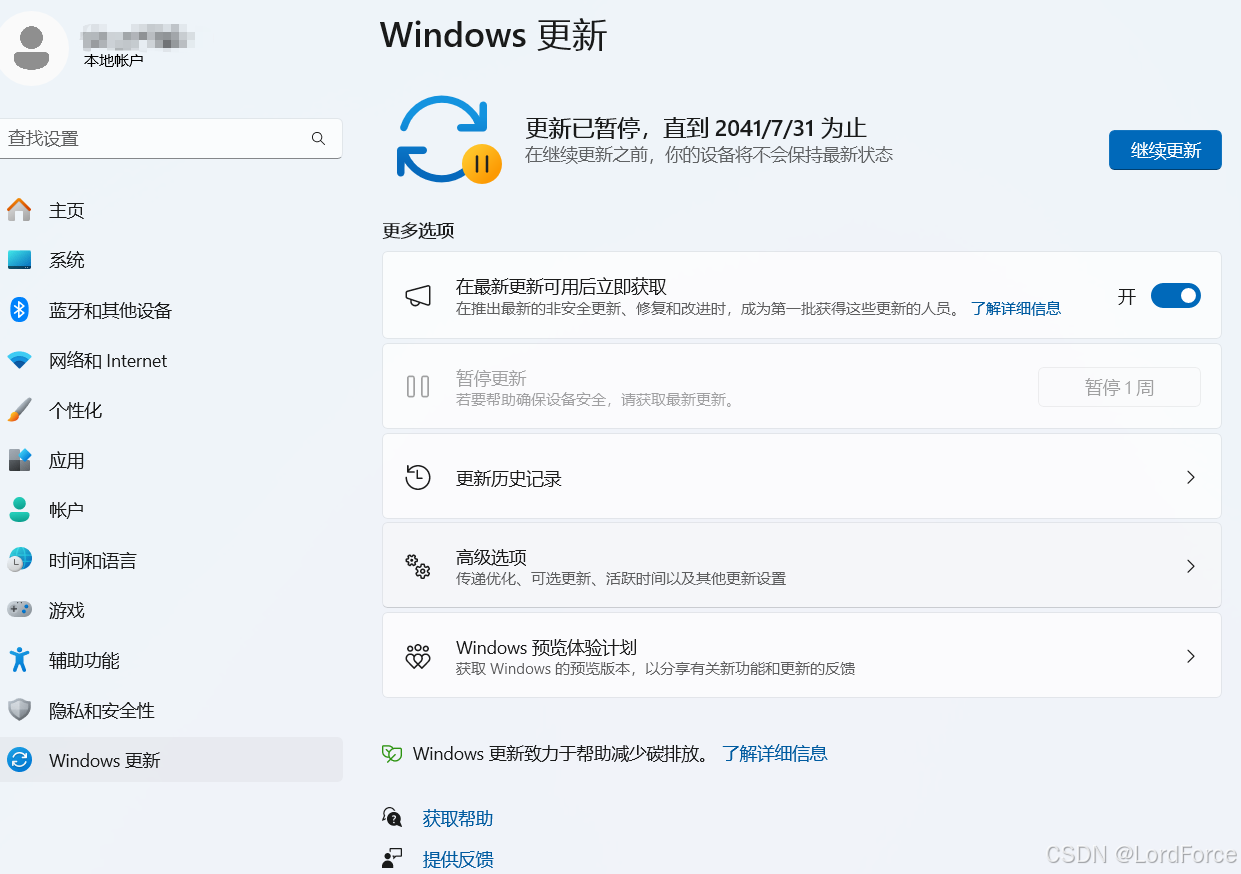Click the green leaf carbon emissions icon
The height and width of the screenshot is (874, 1241).
point(392,754)
